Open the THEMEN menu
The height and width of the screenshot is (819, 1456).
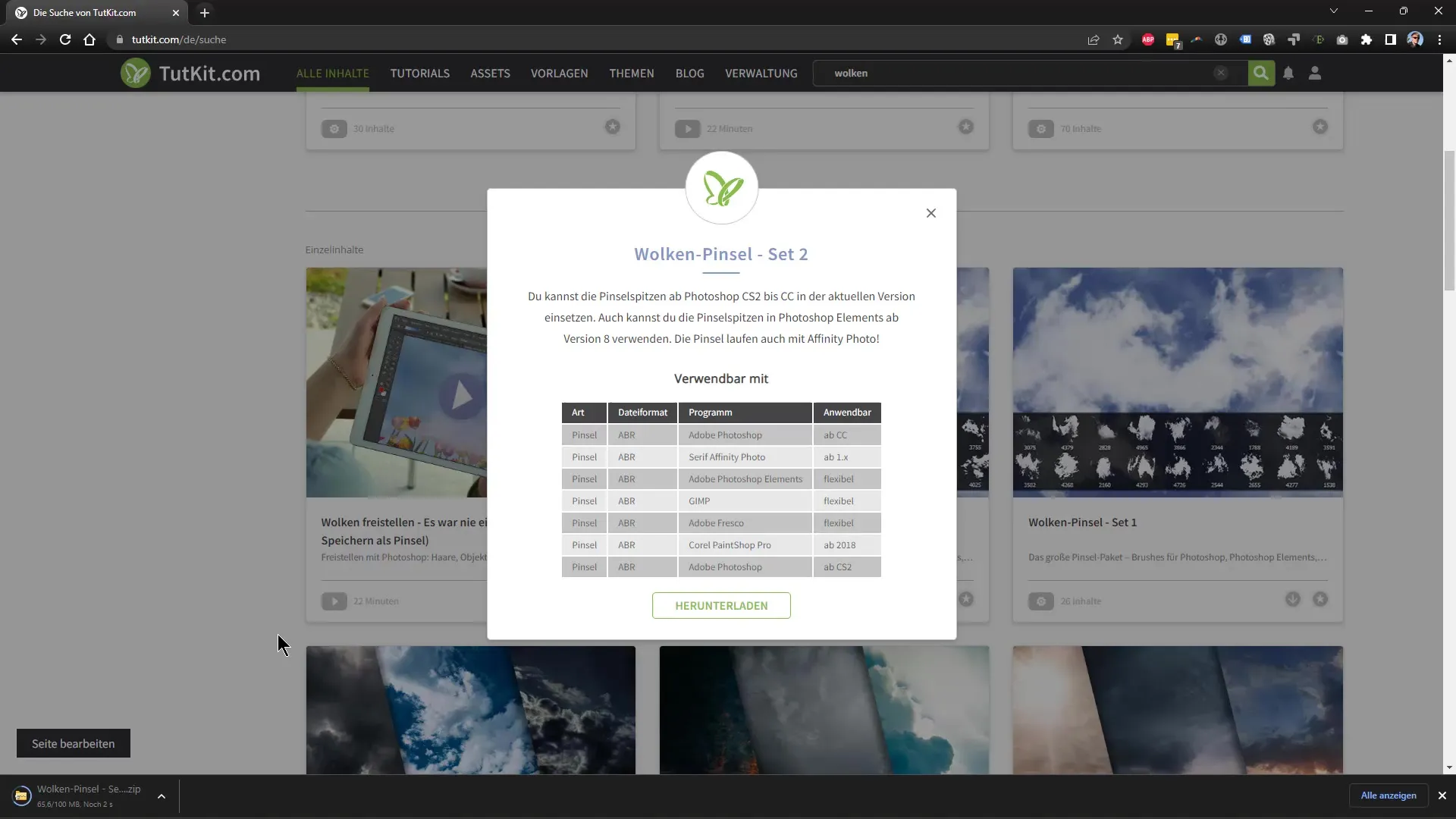pos(631,73)
